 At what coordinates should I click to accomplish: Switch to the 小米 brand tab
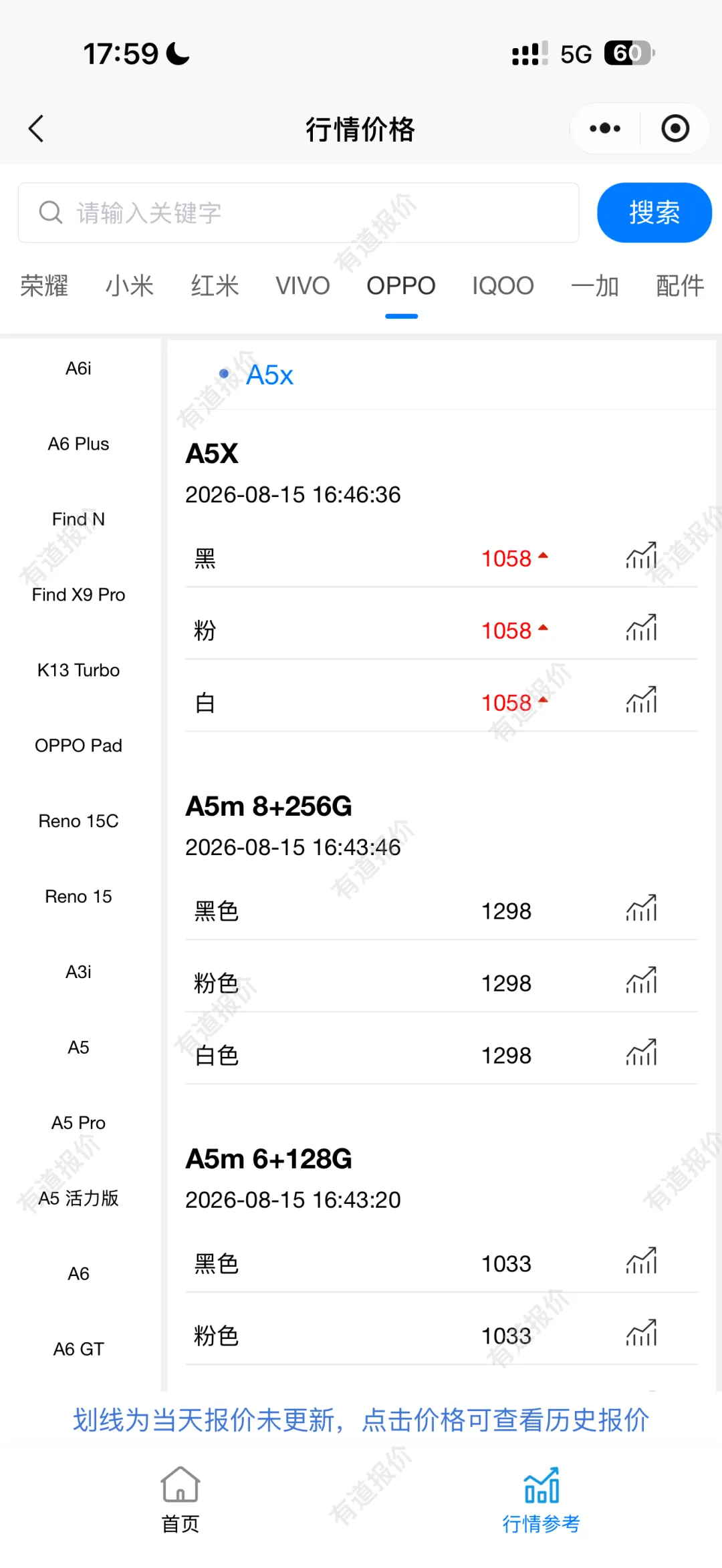coord(130,286)
